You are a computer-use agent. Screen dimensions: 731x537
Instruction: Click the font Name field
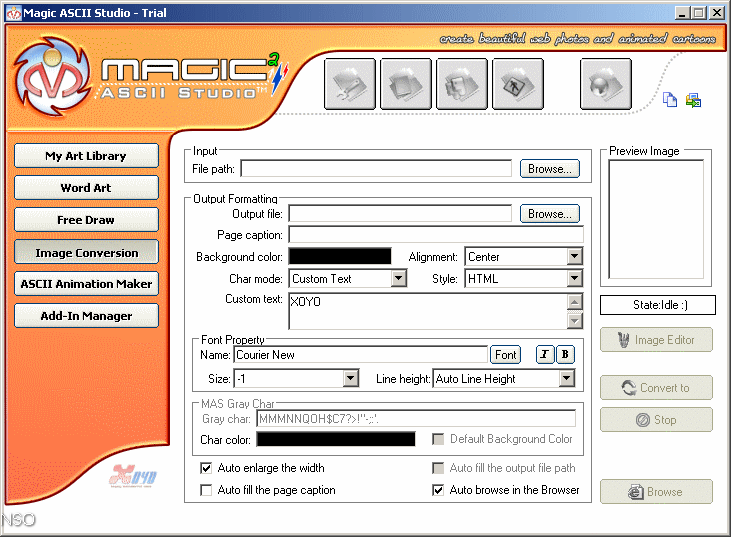click(360, 355)
